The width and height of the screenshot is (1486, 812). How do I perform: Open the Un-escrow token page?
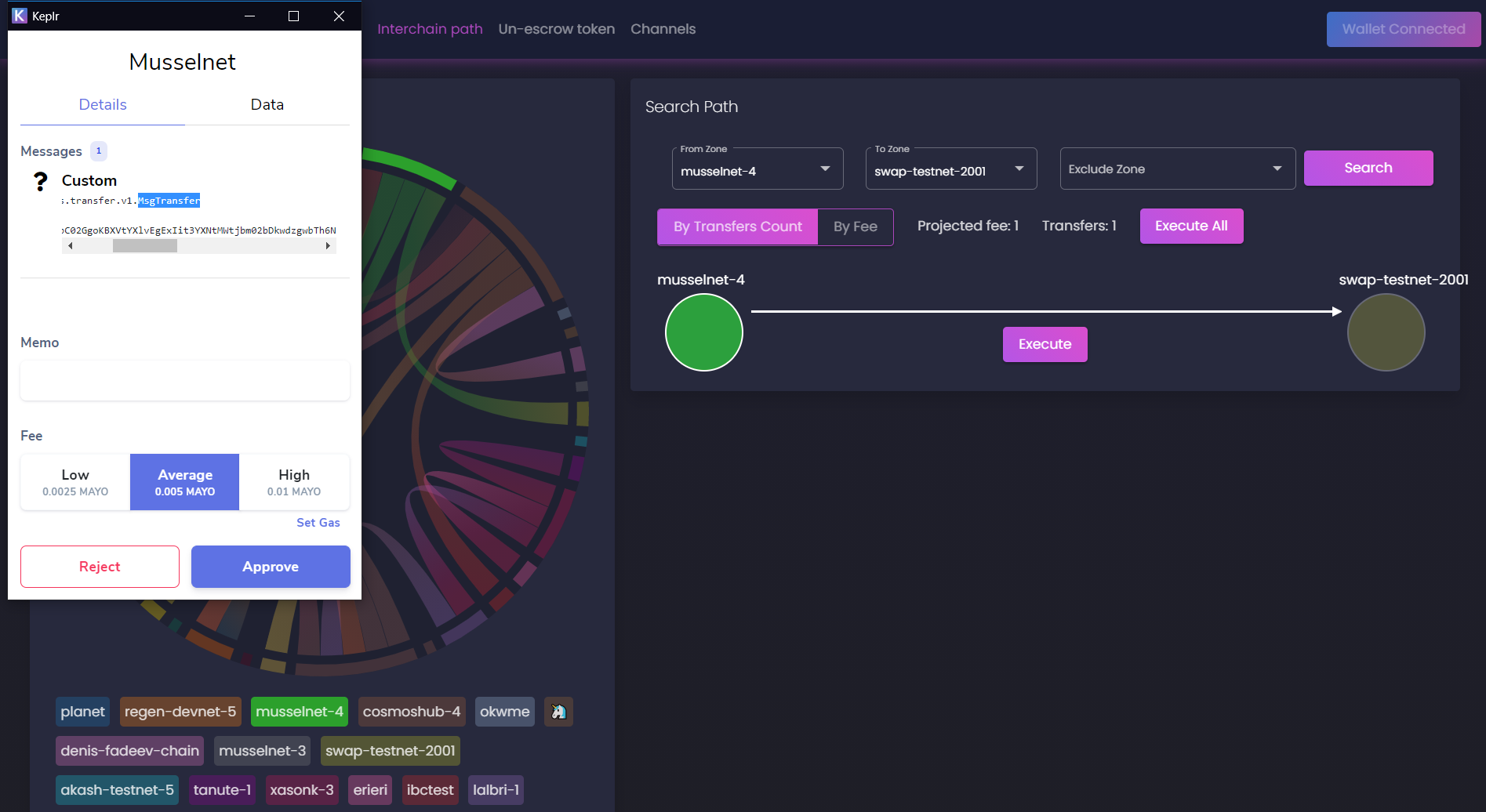tap(557, 29)
